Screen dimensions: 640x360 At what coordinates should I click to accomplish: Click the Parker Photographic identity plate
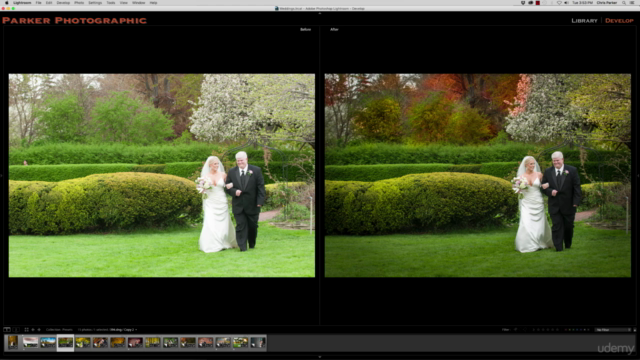[x=74, y=20]
